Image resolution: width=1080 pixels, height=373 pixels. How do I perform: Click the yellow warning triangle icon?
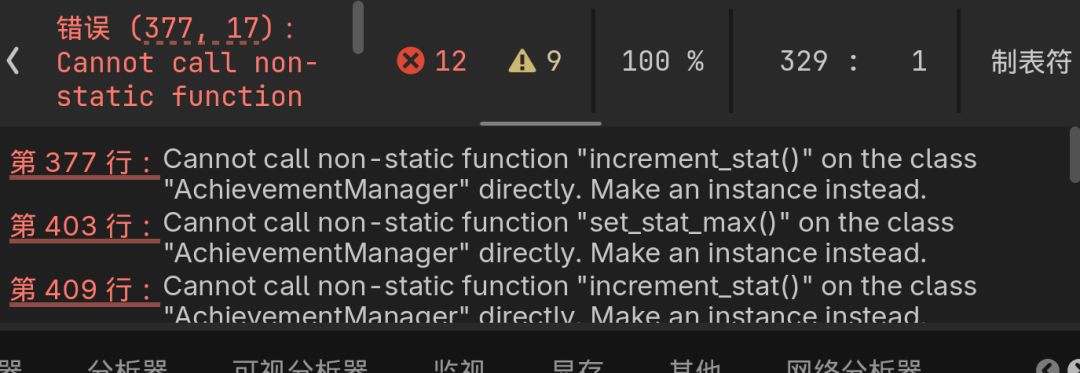[x=522, y=62]
